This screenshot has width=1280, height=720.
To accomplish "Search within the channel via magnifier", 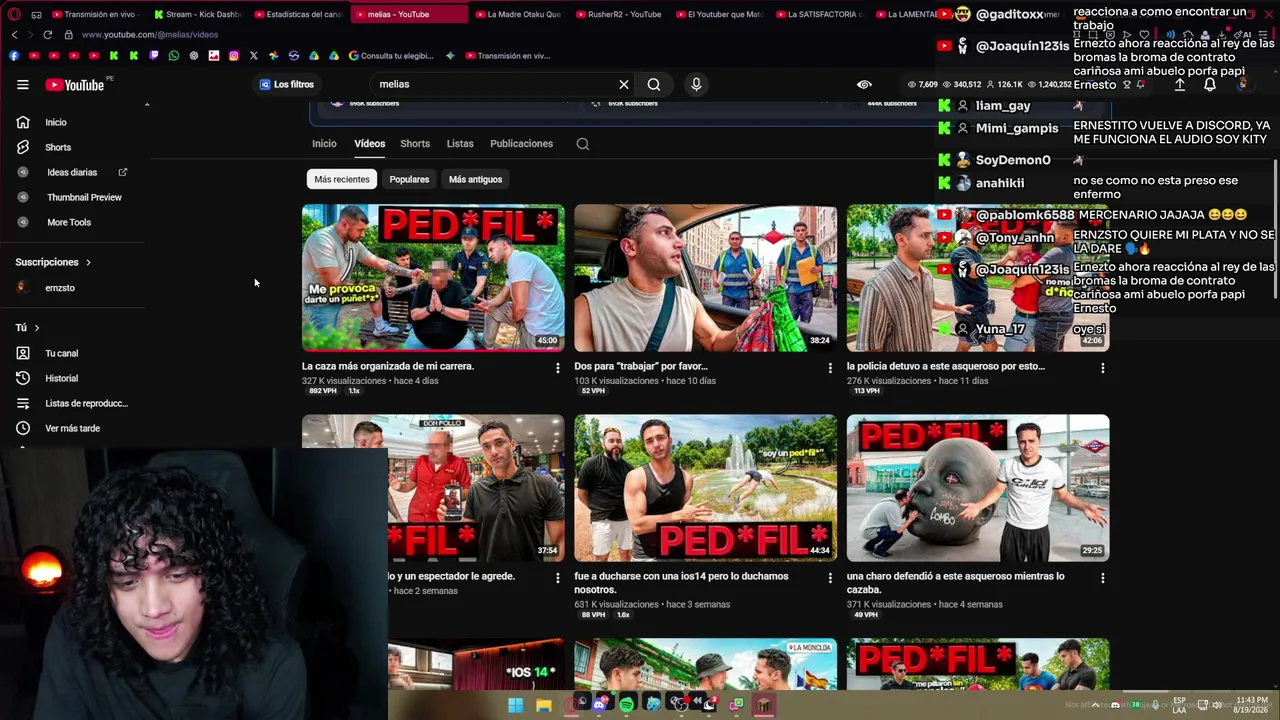I will click(583, 144).
